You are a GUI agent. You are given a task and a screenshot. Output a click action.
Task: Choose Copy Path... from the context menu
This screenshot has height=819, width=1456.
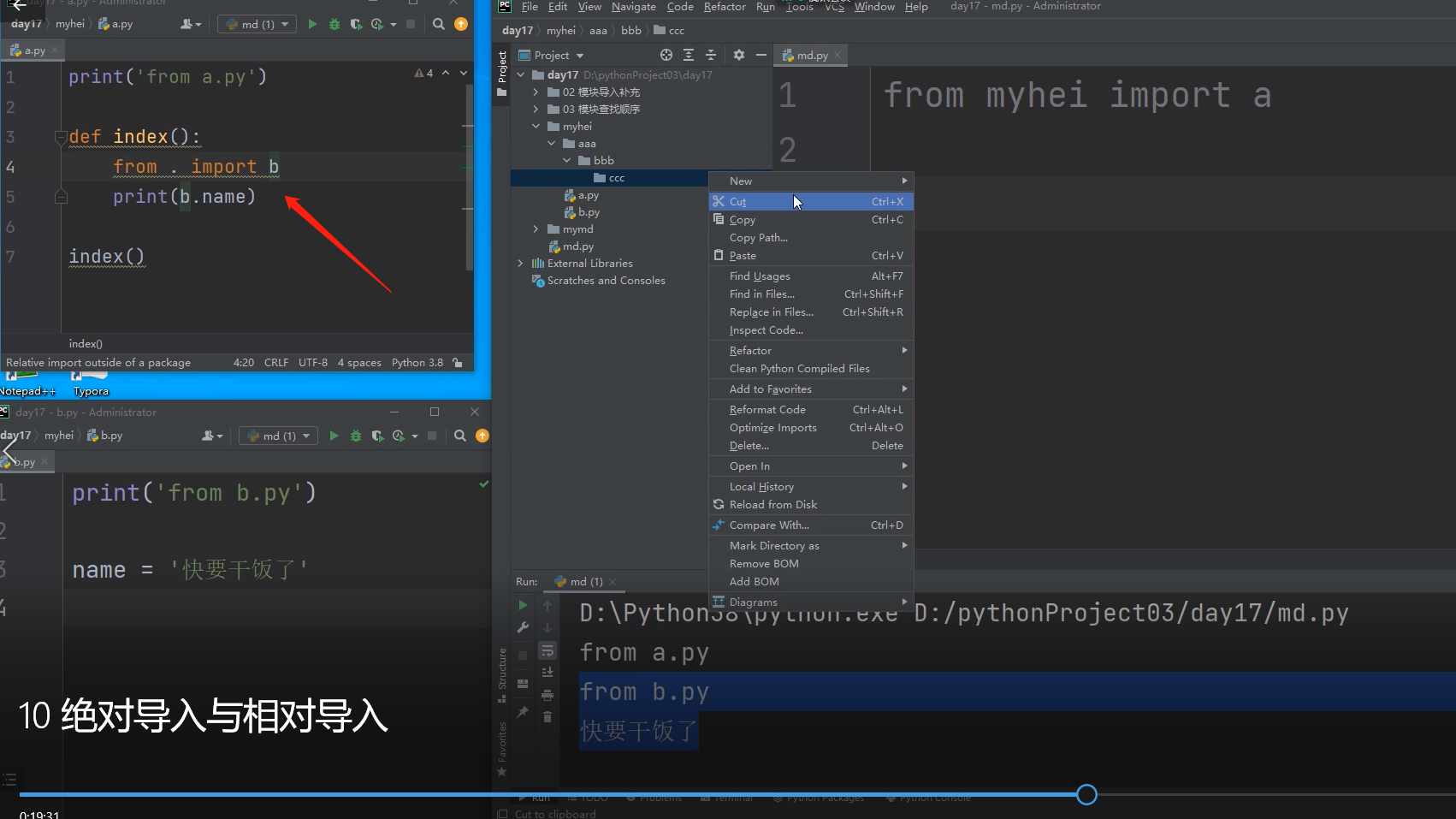tap(811, 238)
